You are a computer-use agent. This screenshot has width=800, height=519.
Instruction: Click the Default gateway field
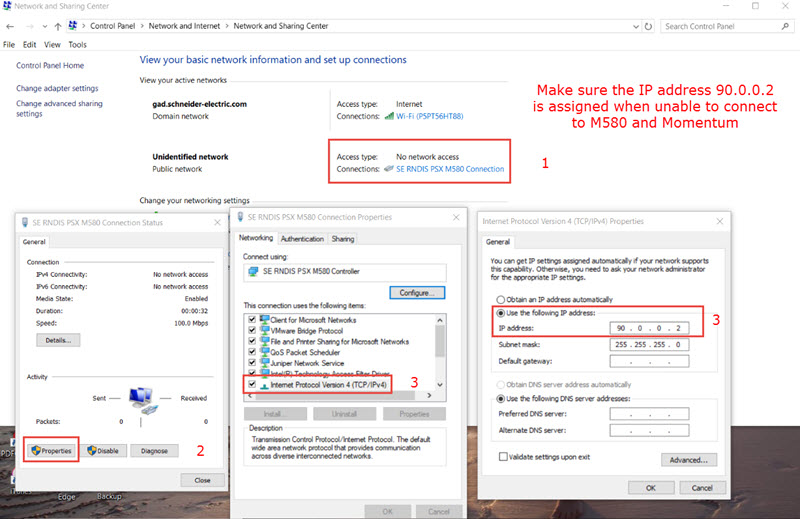pos(649,361)
